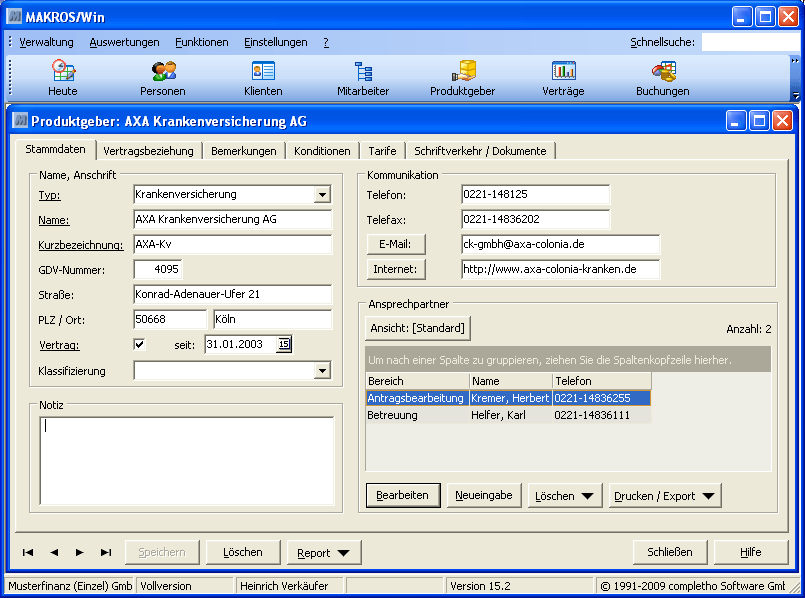
Task: Click the seit date field
Action: point(241,344)
